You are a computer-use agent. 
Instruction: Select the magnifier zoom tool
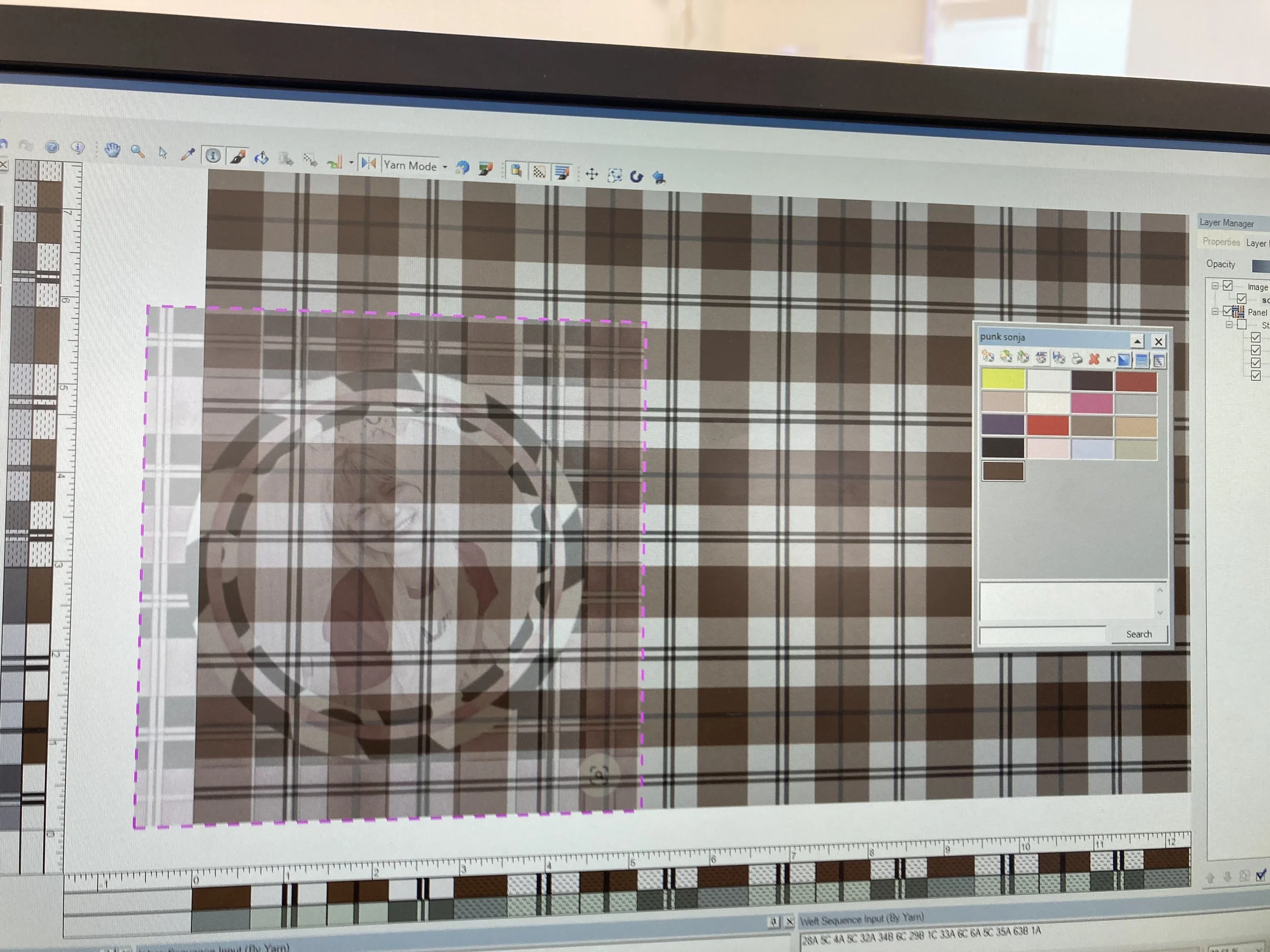(138, 151)
